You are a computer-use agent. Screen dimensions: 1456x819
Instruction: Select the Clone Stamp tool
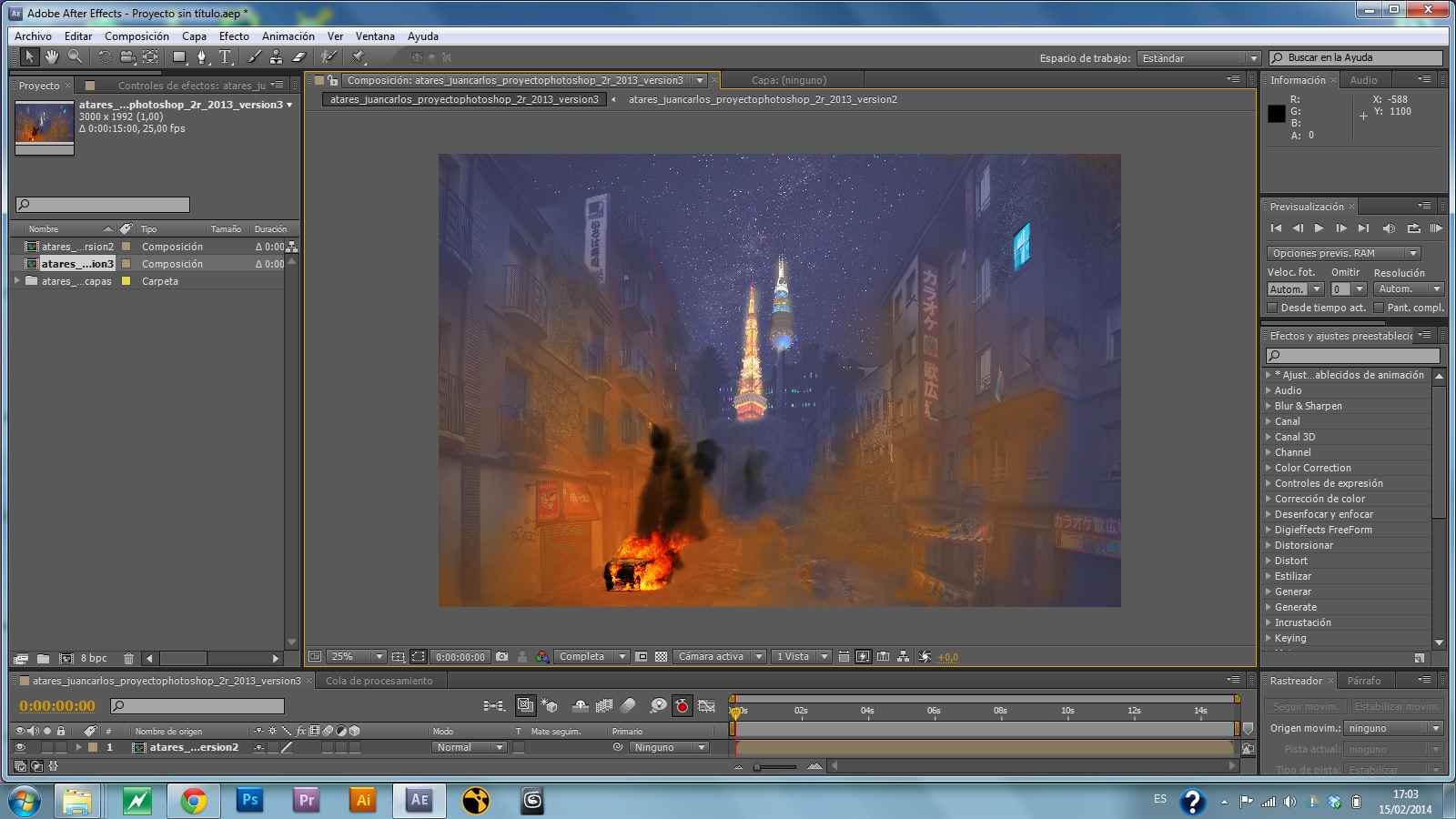[x=276, y=57]
